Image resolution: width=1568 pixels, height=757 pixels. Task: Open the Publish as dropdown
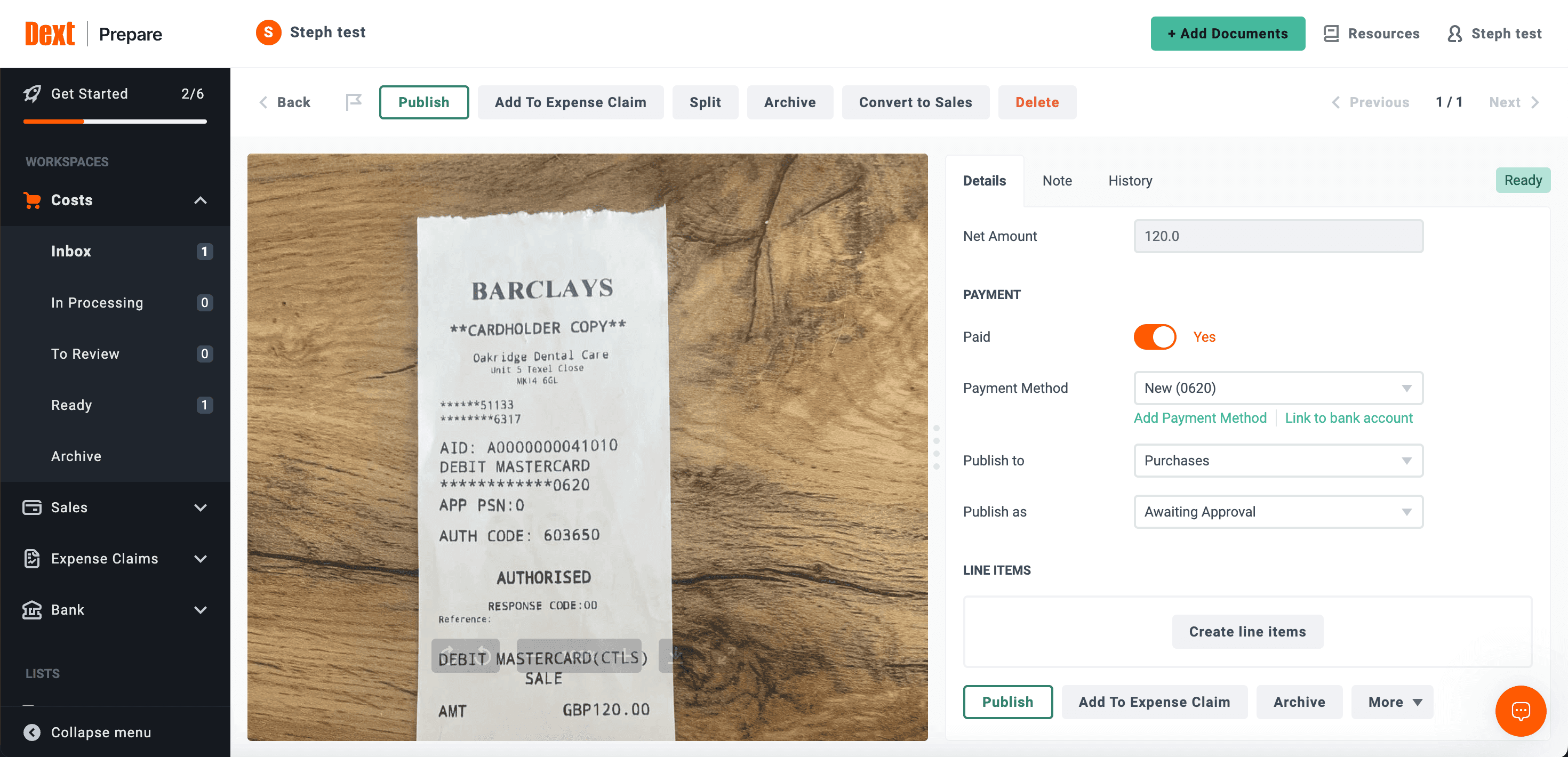point(1278,511)
